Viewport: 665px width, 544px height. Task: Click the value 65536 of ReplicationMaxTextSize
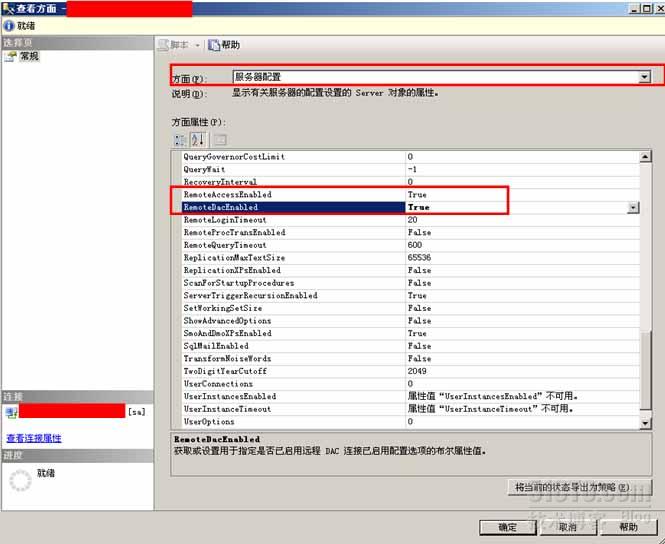419,258
